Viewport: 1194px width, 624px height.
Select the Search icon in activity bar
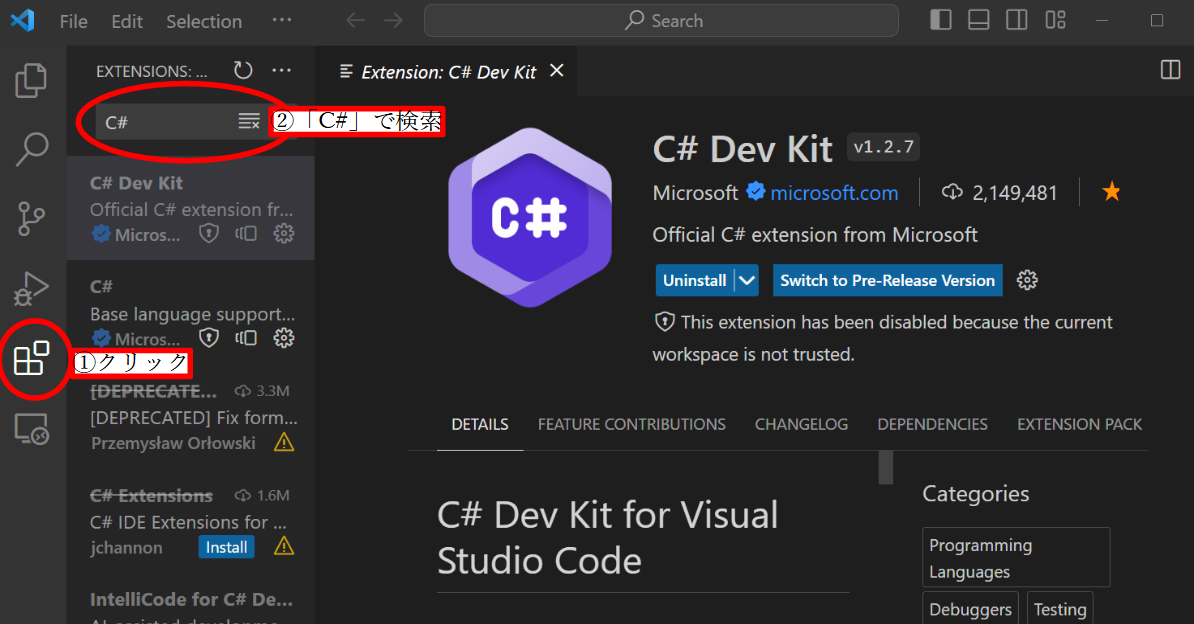pyautogui.click(x=30, y=148)
